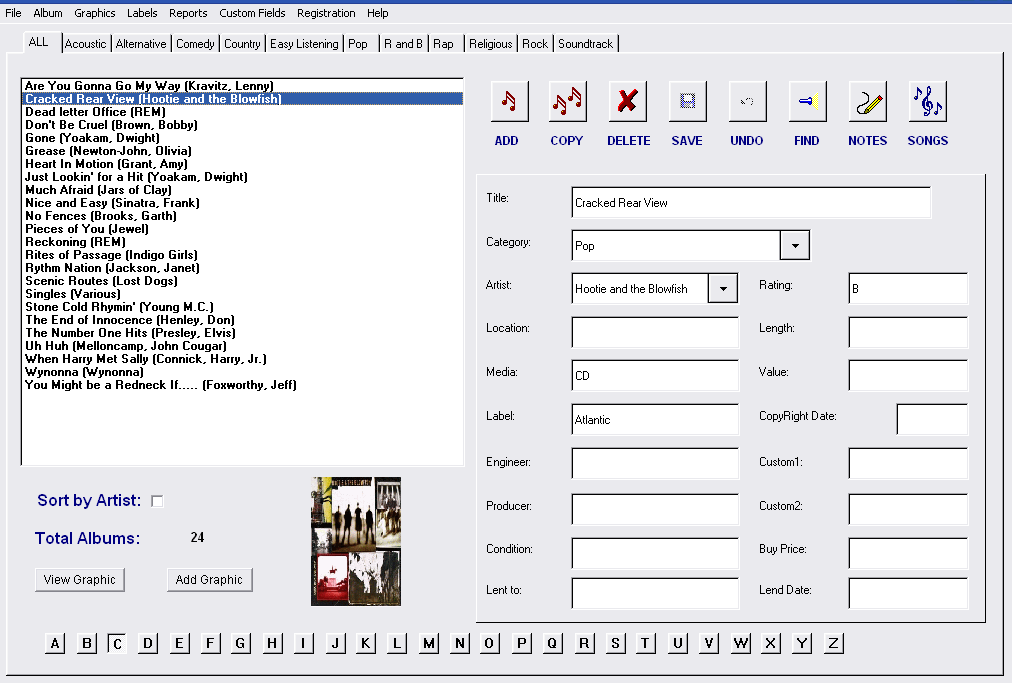Open the NOTES icon
Image resolution: width=1012 pixels, height=683 pixels.
(x=866, y=100)
